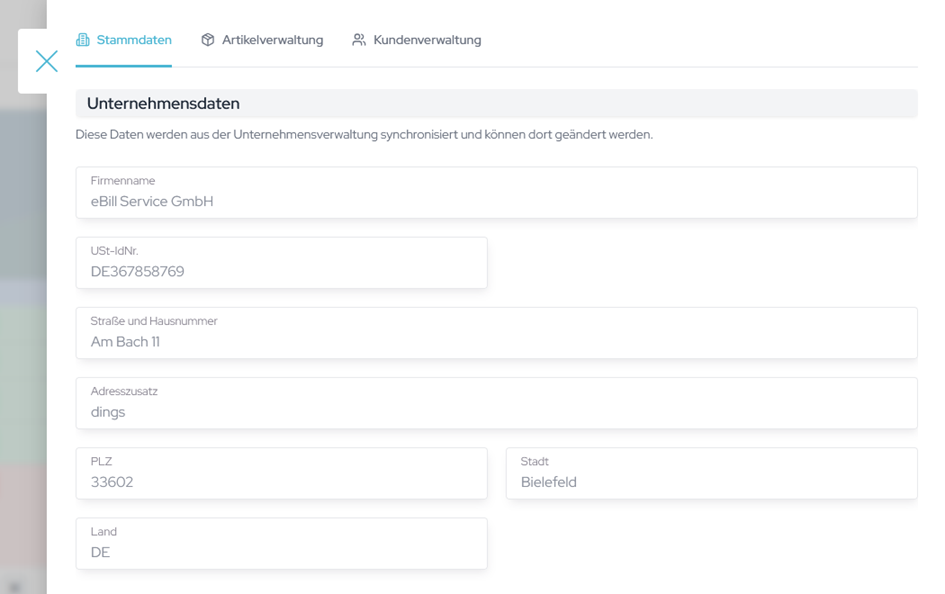
Task: Click the 'Am Bach 11' street value
Action: (x=125, y=342)
